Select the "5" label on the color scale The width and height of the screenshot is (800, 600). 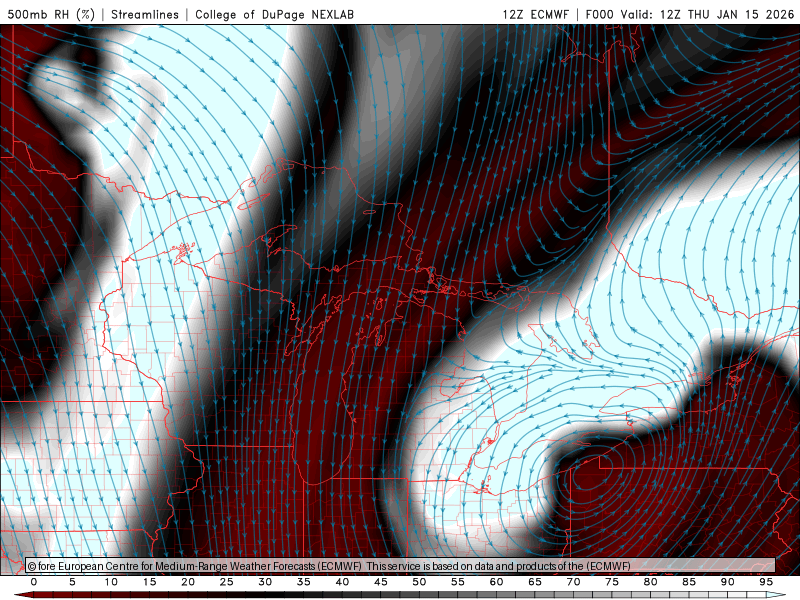[72, 582]
